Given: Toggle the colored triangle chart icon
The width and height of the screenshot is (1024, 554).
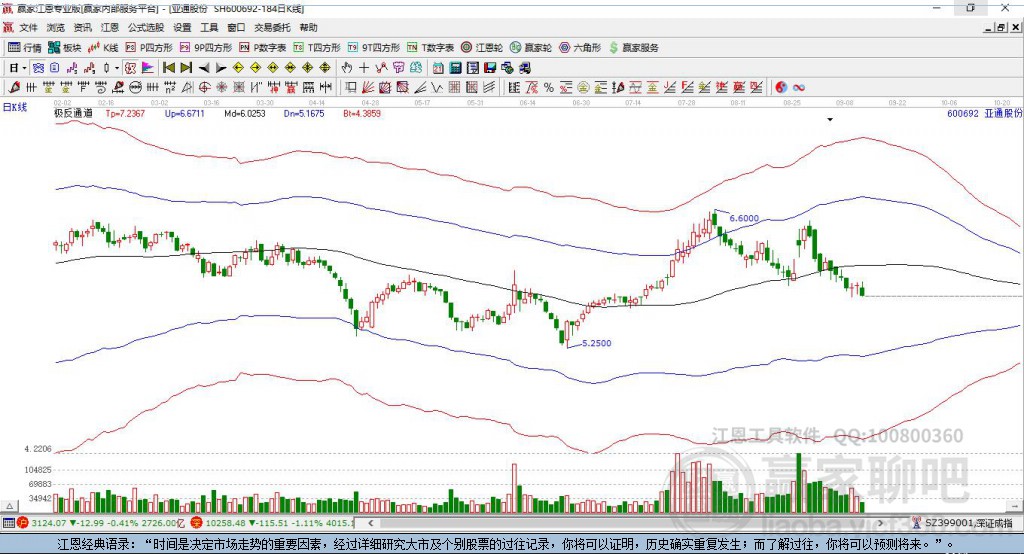Looking at the screenshot, I should (148, 68).
